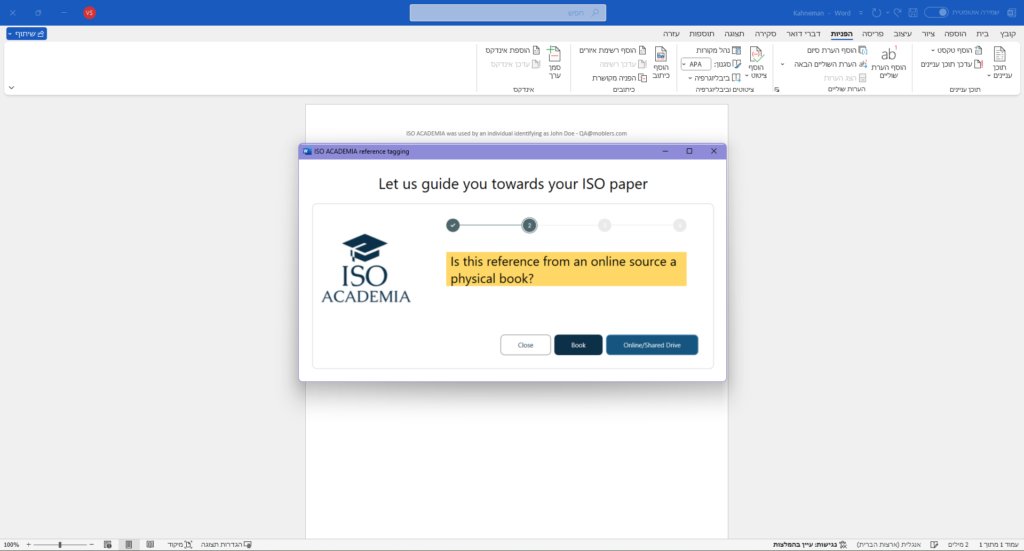Switch to the Insert (הוספה) ribbon tab
The width and height of the screenshot is (1024, 551).
[x=956, y=33]
